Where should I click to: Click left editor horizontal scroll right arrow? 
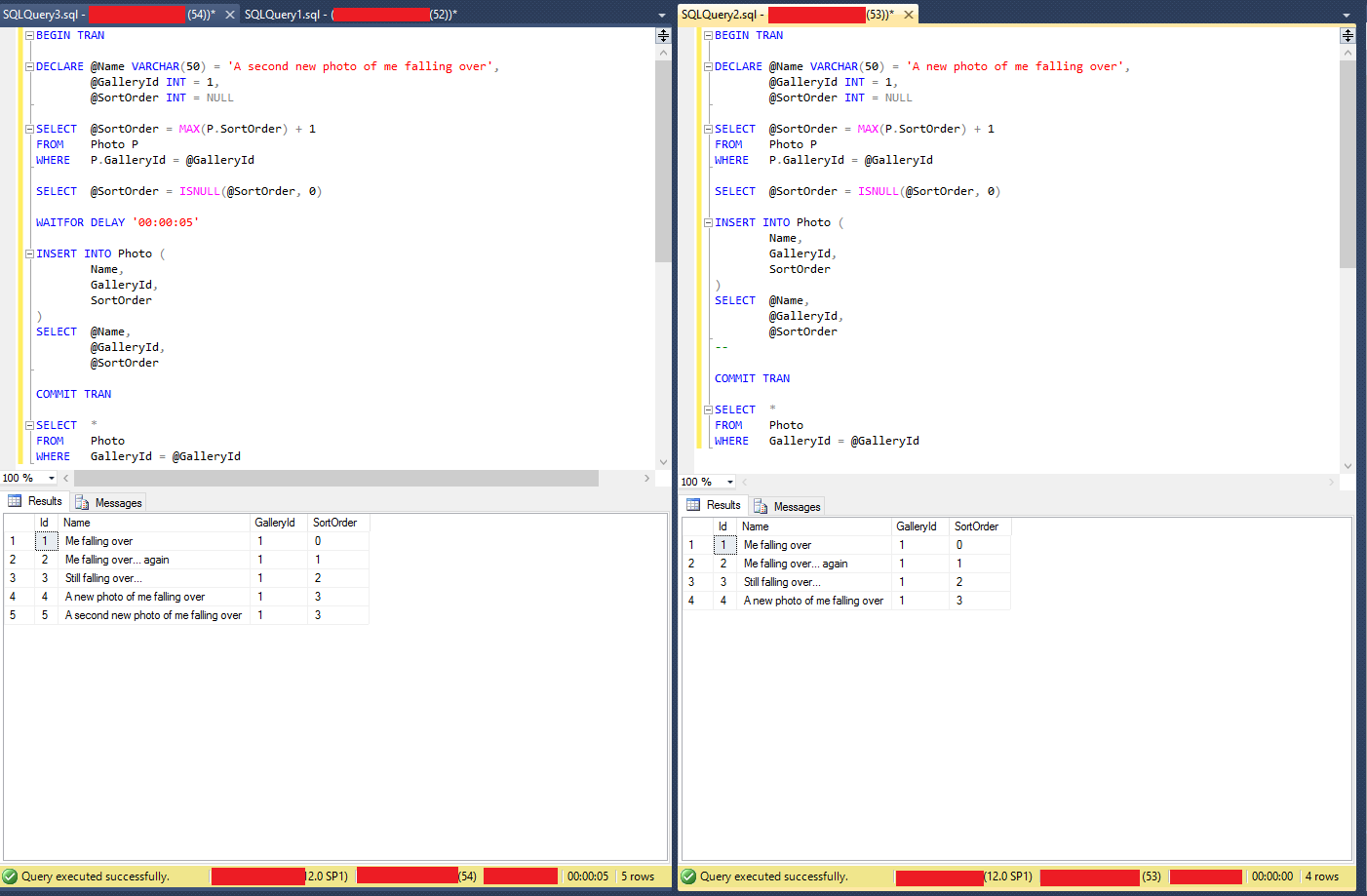tap(646, 478)
